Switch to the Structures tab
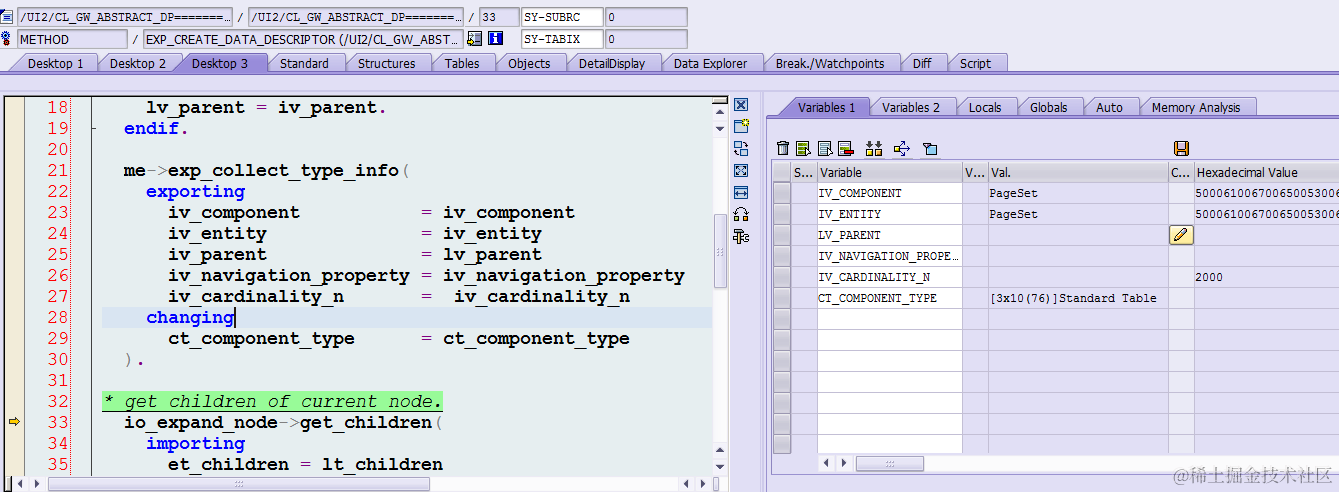Screen dimensions: 1339x492 click(387, 63)
